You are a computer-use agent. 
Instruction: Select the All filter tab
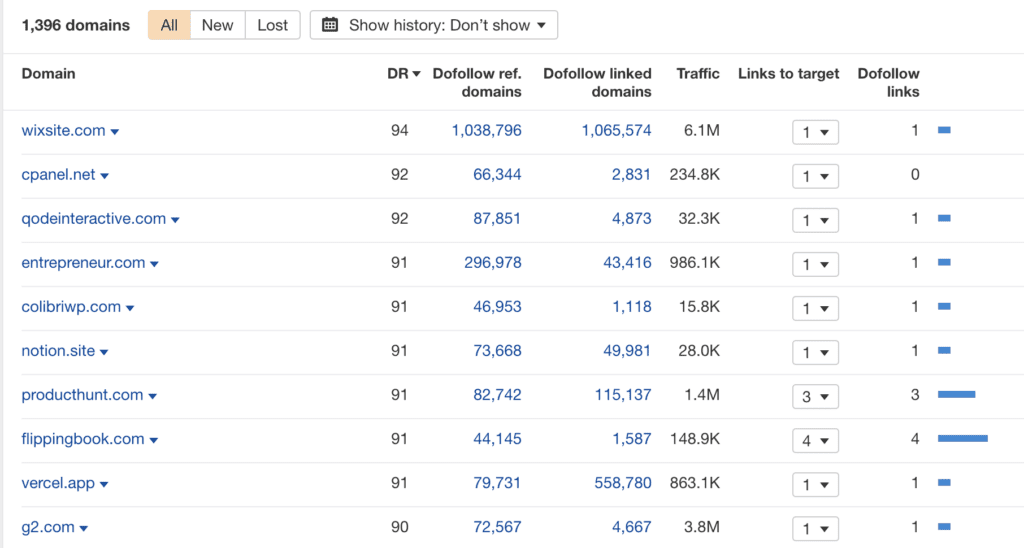[x=169, y=25]
